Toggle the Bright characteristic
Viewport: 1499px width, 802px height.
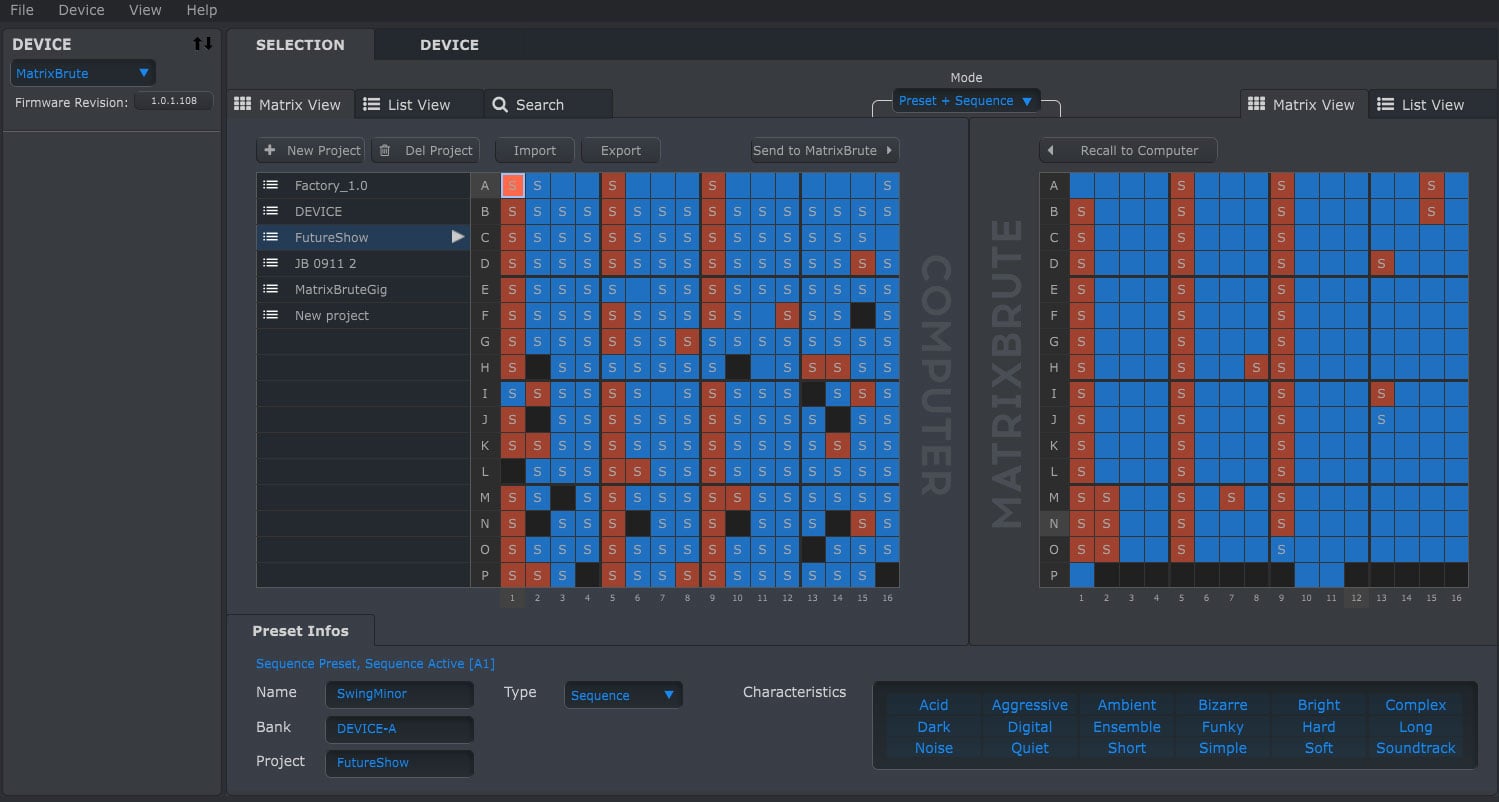pos(1319,705)
